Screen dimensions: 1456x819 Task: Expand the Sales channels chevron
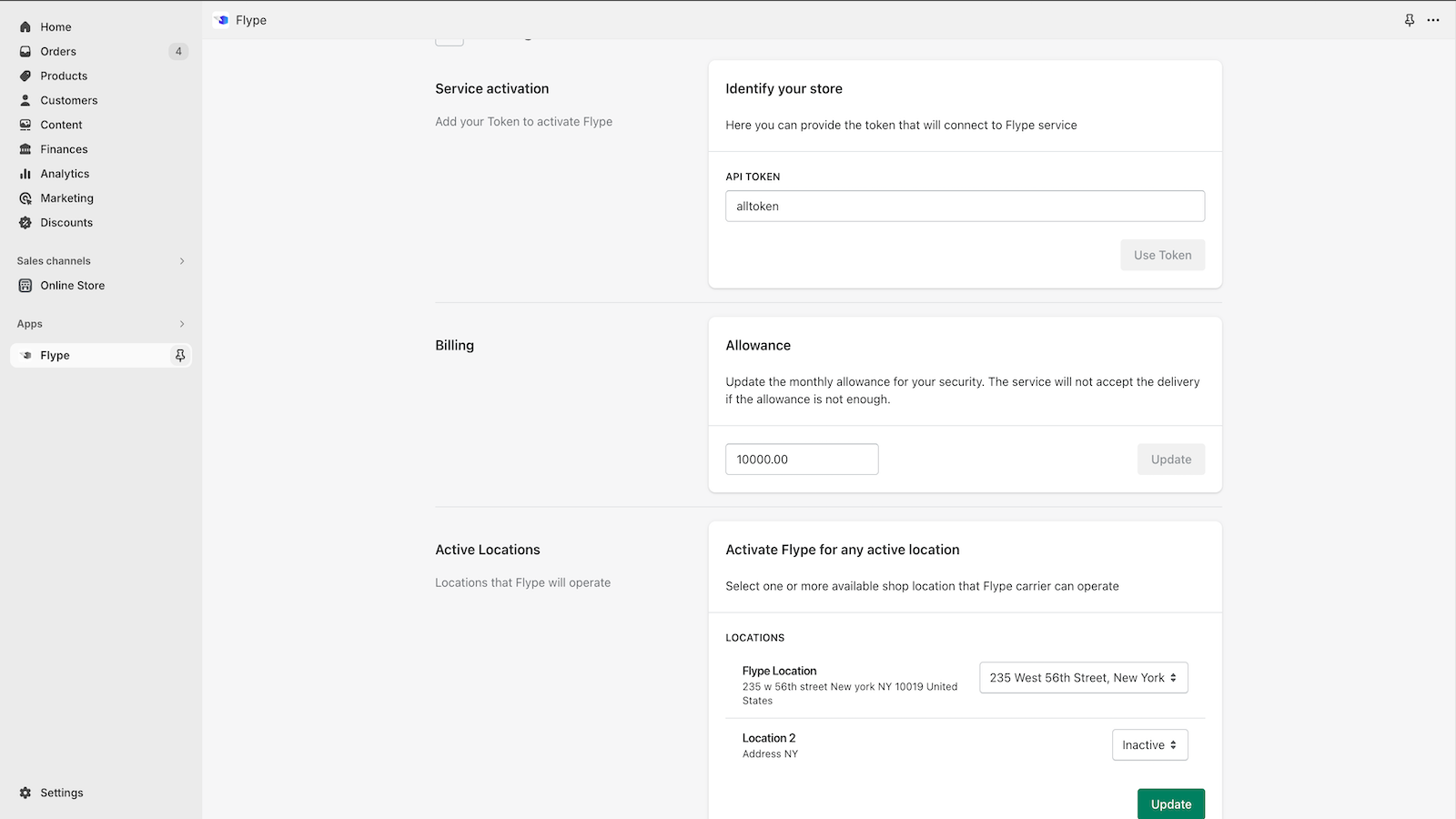tap(182, 261)
